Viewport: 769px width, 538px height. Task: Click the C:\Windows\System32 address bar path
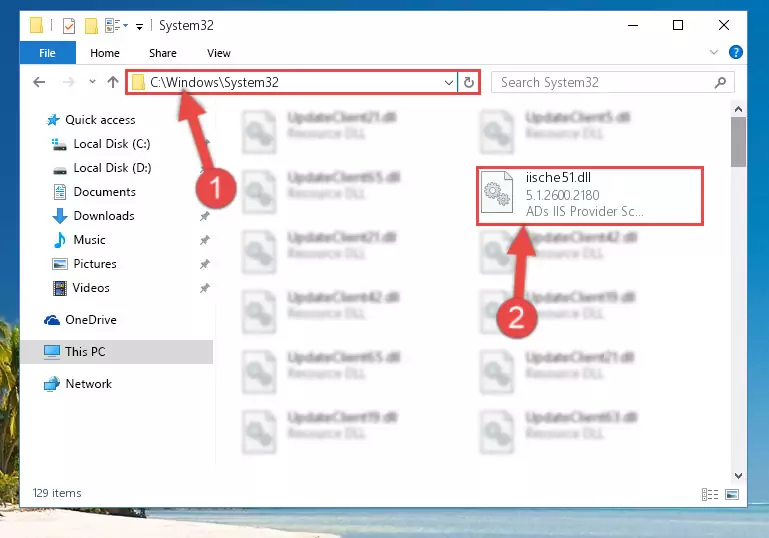point(214,82)
